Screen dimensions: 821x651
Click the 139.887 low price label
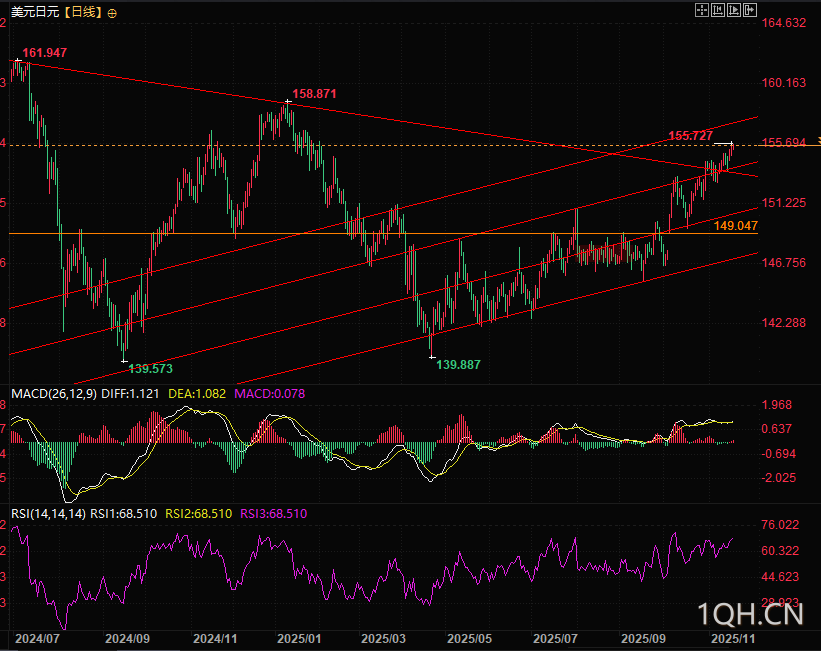pyautogui.click(x=458, y=365)
